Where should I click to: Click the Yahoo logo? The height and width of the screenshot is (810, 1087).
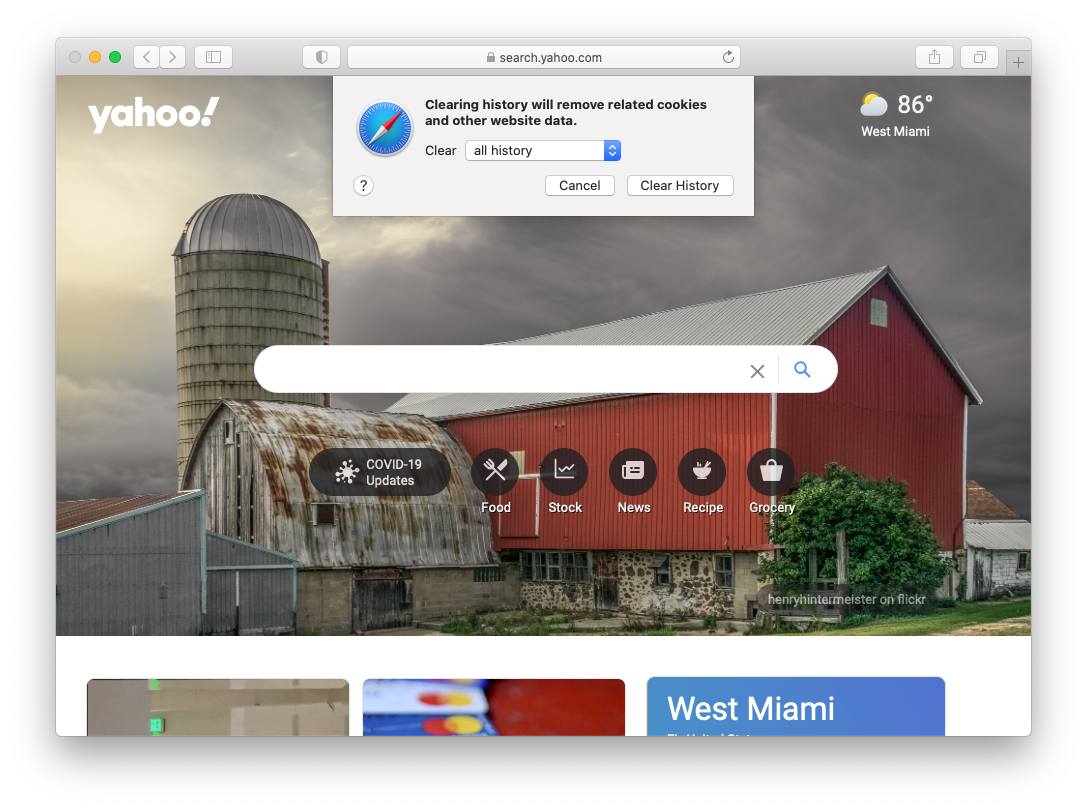tap(154, 114)
